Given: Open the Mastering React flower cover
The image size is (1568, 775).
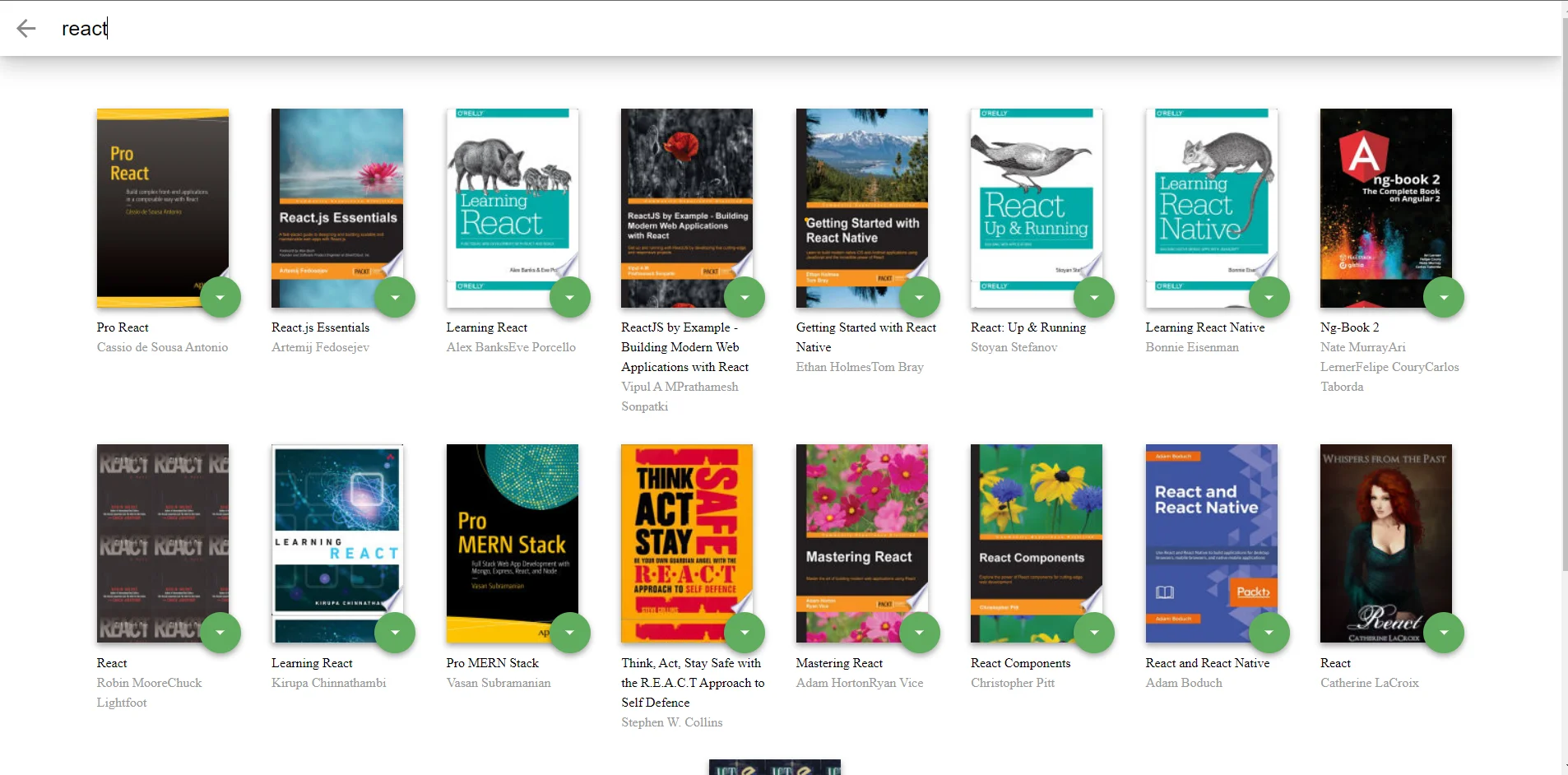Looking at the screenshot, I should coord(862,544).
